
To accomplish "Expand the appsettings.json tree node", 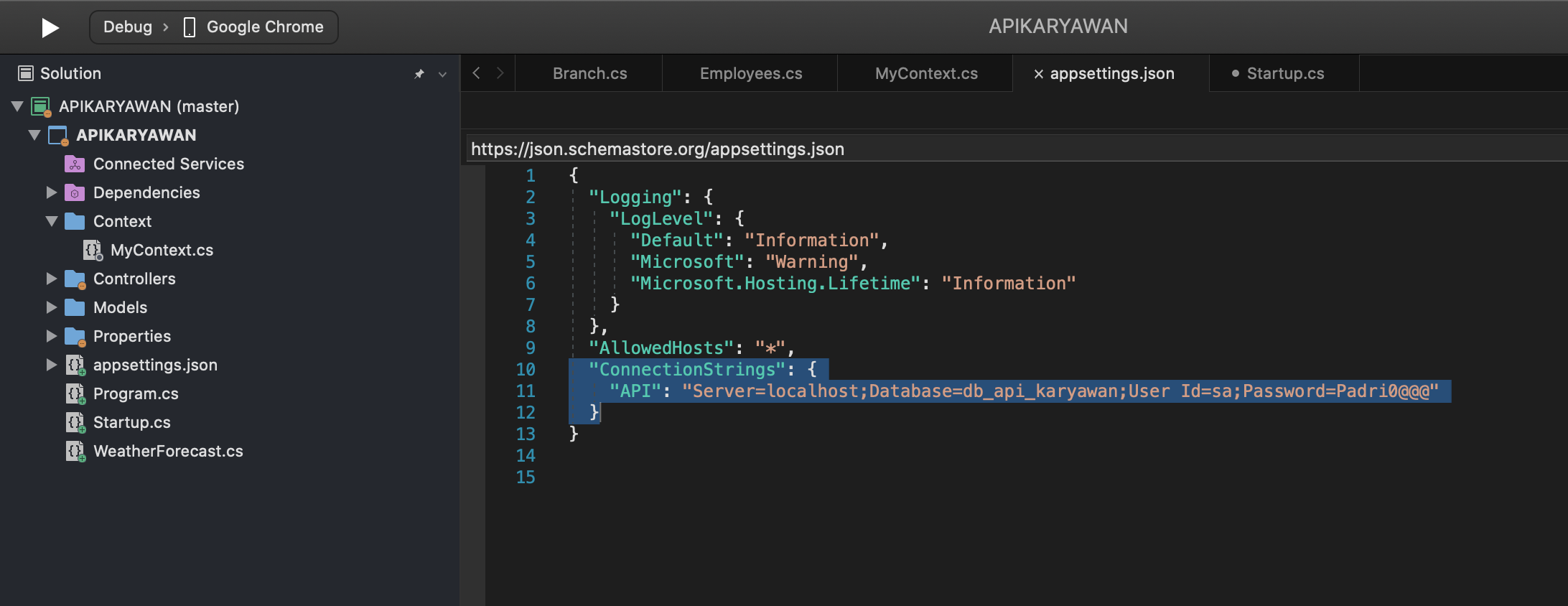I will [51, 365].
